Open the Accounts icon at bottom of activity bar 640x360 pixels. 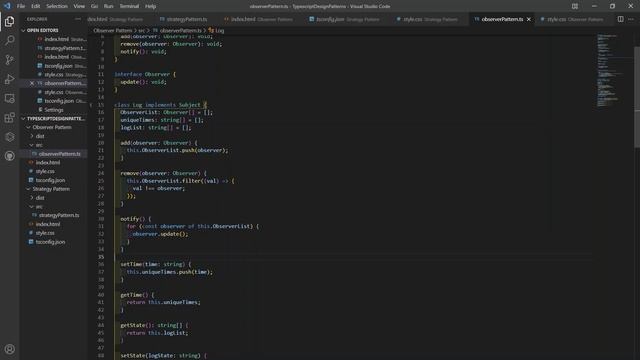pos(9,349)
